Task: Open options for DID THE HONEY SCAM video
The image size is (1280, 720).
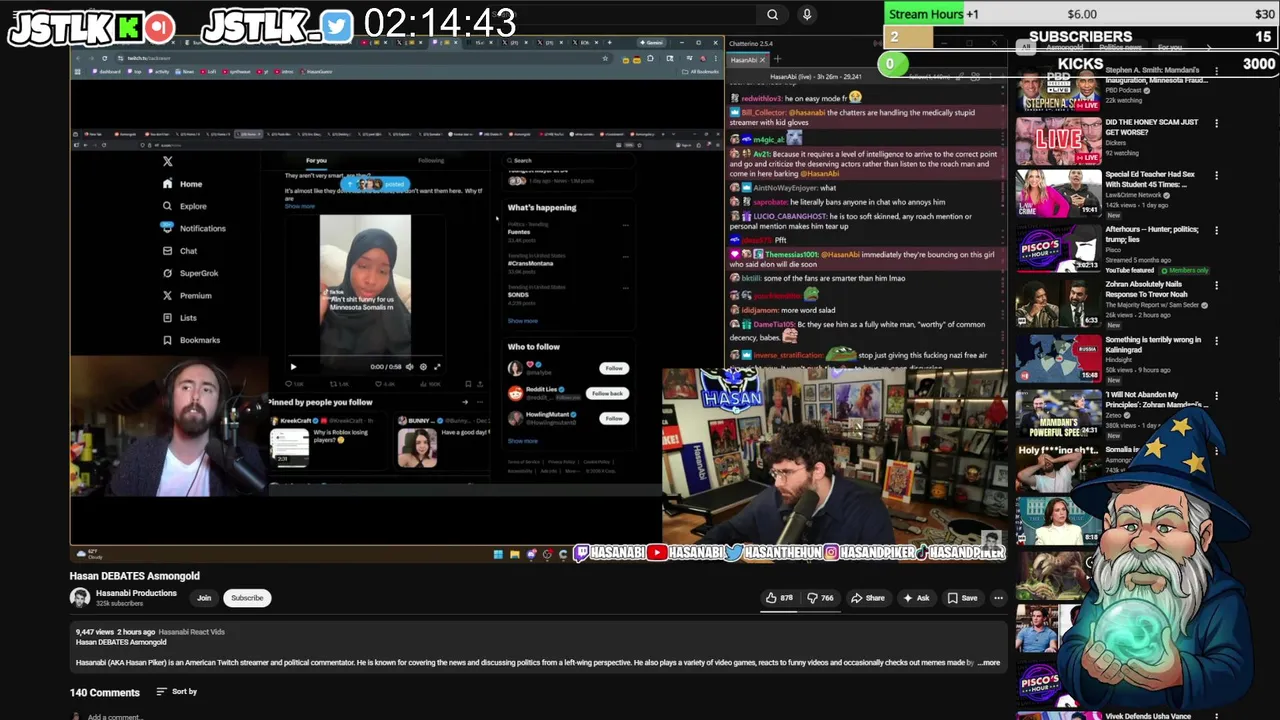Action: pos(1216,123)
